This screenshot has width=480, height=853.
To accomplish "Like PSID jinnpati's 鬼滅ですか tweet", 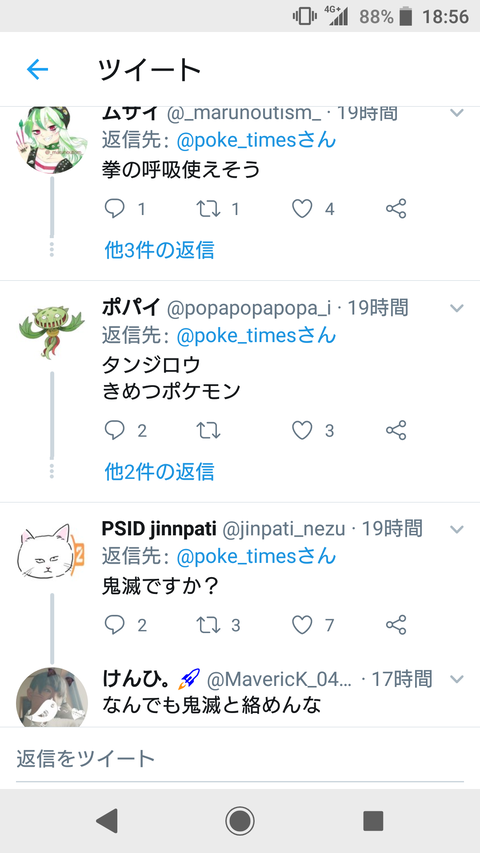I will [x=302, y=625].
